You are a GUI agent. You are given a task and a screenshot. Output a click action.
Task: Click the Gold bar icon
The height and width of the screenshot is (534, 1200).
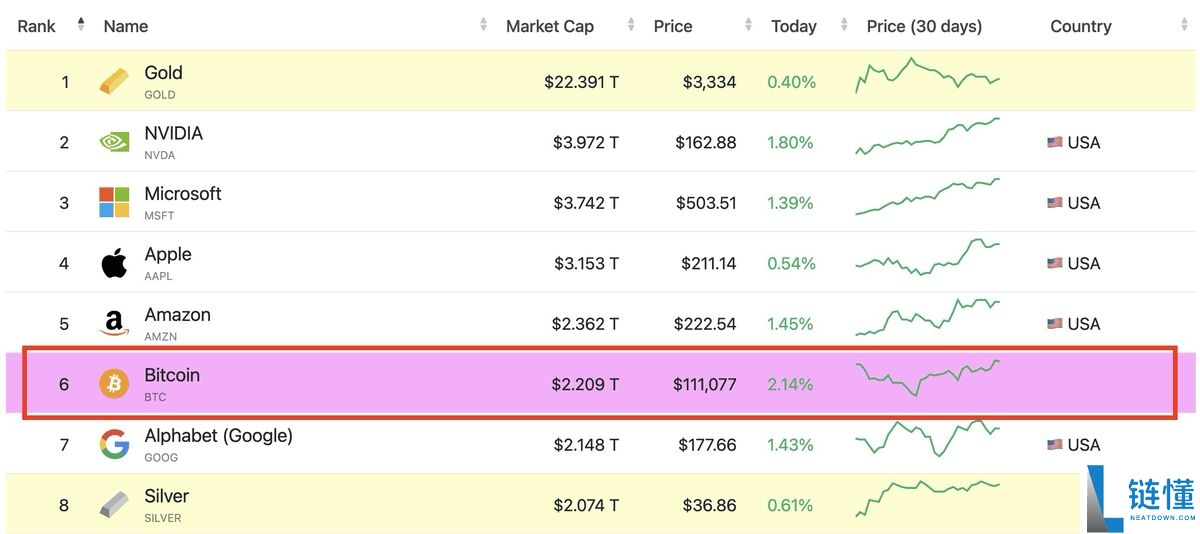click(114, 82)
